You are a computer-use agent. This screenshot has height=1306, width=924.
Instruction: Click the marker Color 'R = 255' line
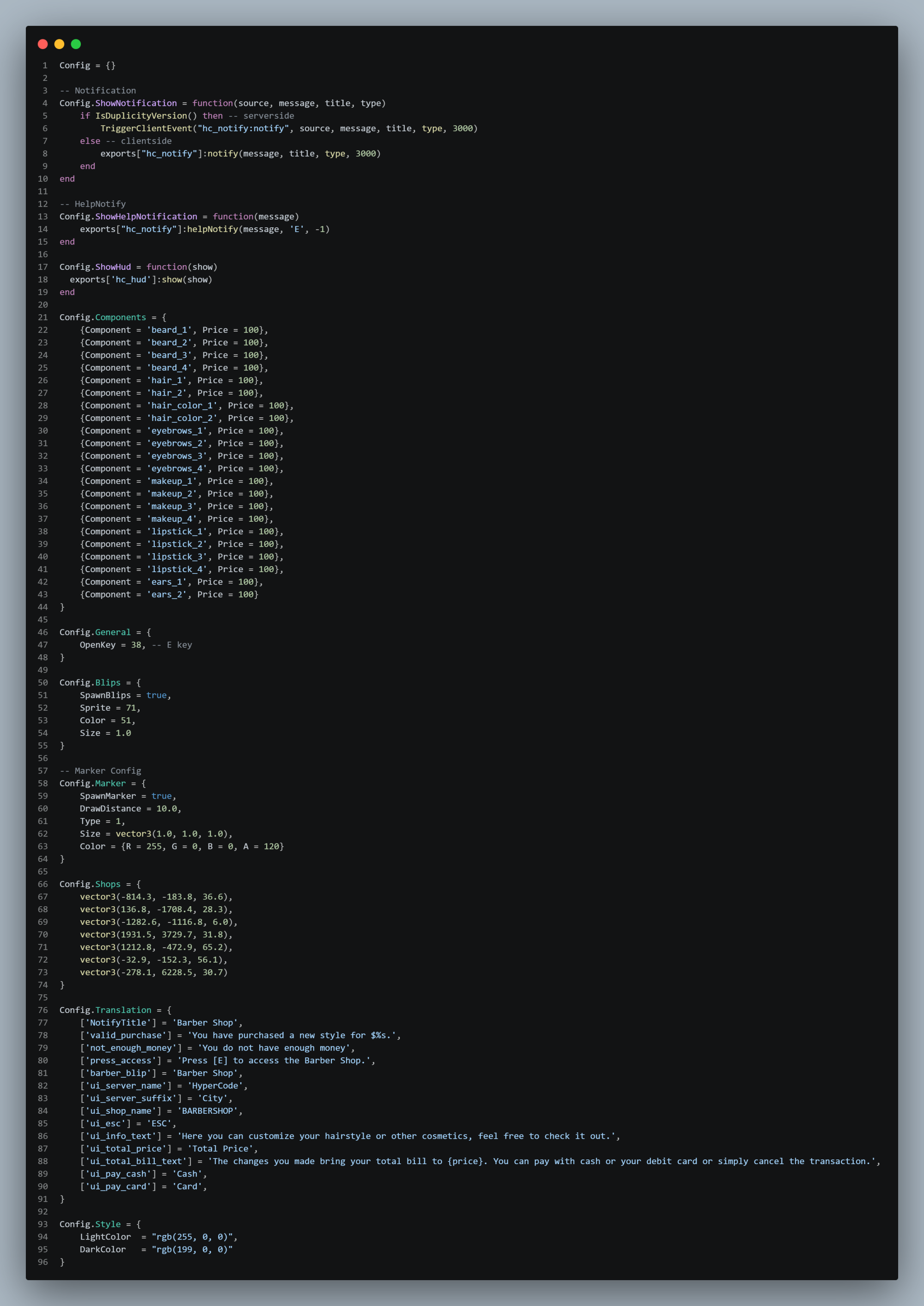click(182, 846)
